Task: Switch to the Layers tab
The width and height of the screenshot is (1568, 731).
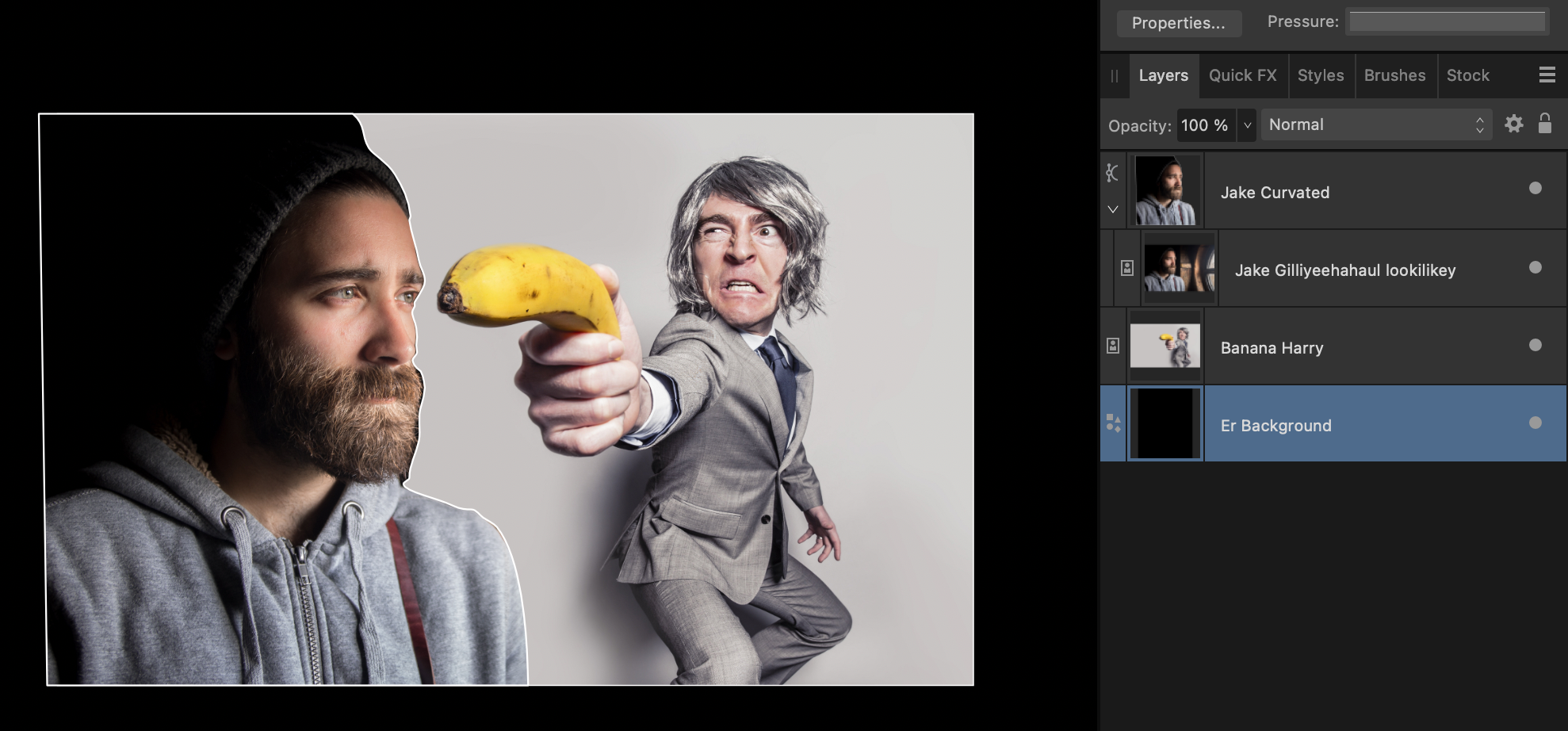Action: pos(1164,75)
